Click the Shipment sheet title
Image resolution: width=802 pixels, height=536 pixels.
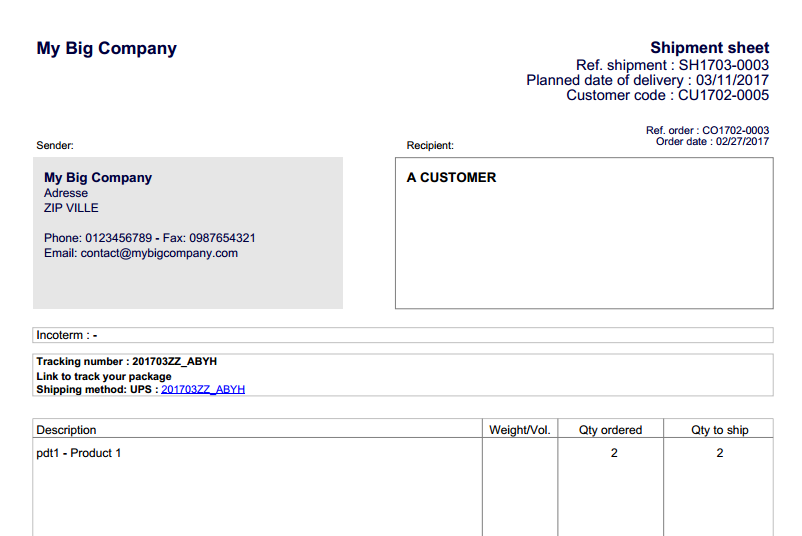click(x=709, y=48)
